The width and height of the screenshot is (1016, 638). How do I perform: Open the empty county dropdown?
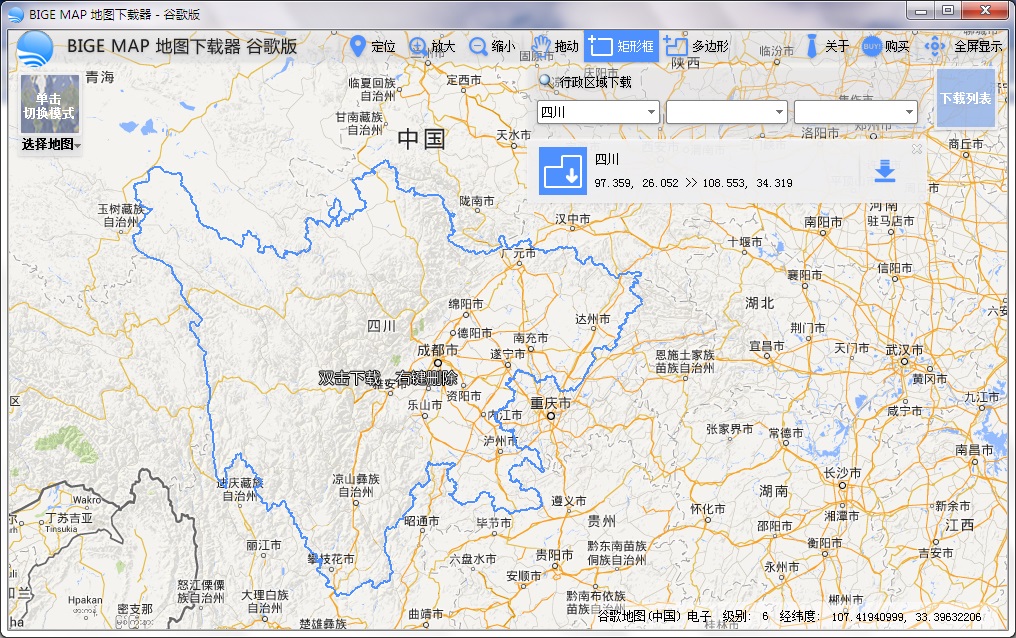click(855, 112)
